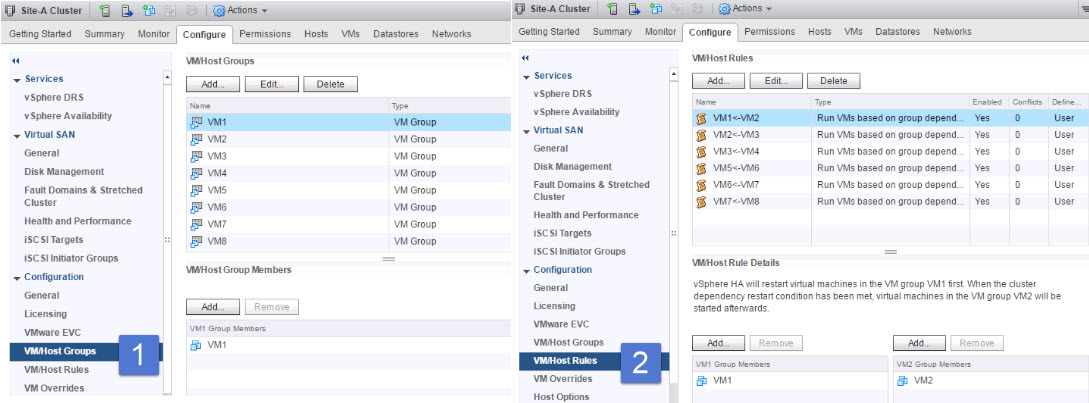1089x403 pixels.
Task: Click Add Host icon in left window toolbar
Action: click(x=104, y=10)
